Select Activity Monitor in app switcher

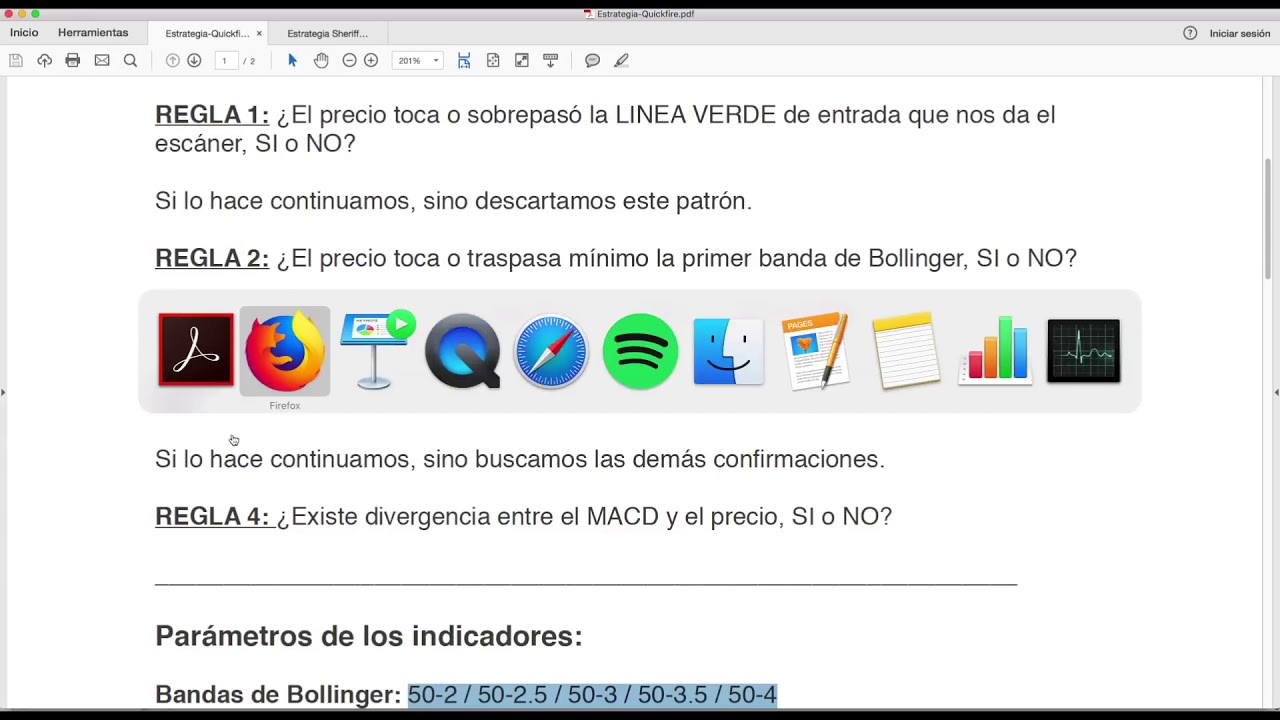click(x=1084, y=350)
